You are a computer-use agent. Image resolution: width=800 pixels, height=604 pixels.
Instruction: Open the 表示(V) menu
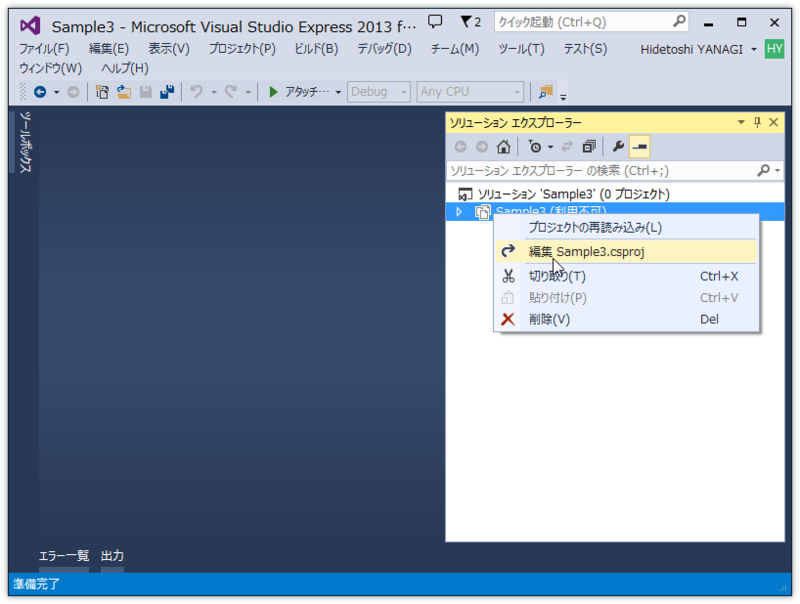pos(168,49)
